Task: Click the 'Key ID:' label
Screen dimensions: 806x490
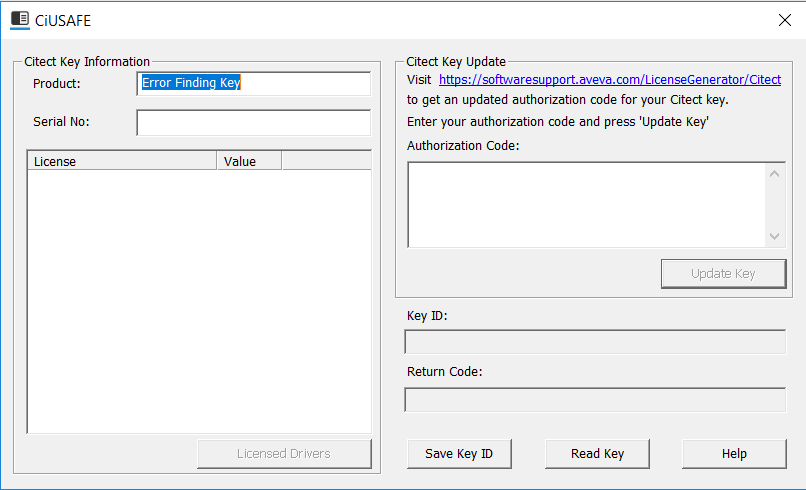Action: (427, 316)
